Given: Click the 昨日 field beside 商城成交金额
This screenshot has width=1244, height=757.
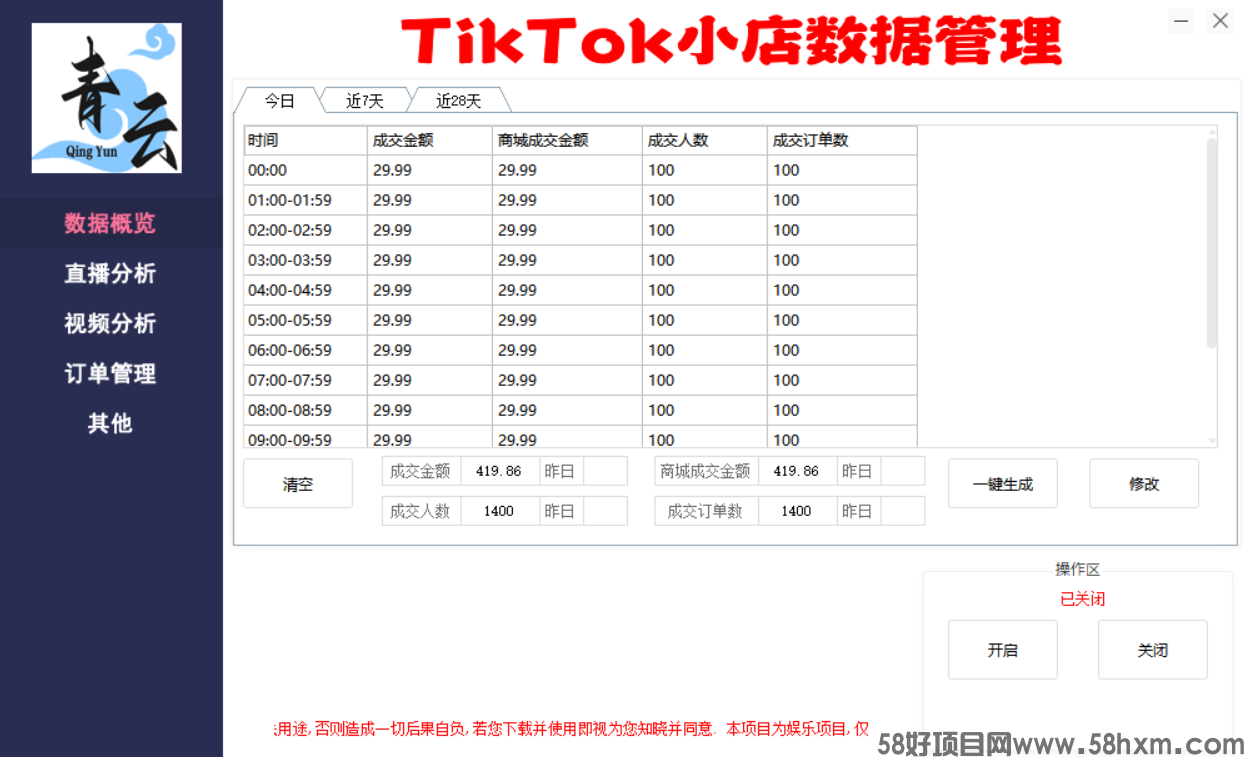Looking at the screenshot, I should tap(902, 471).
